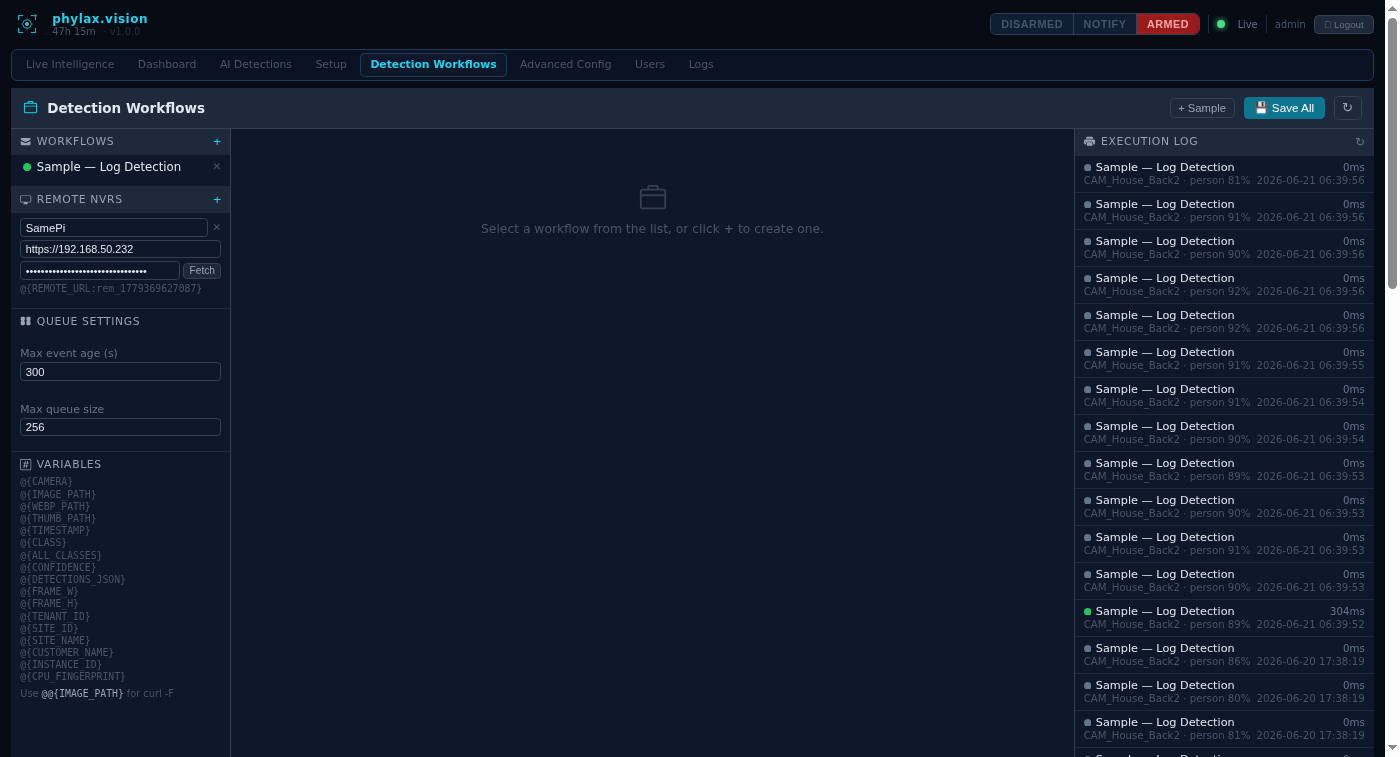Click the Detection Workflows header briefcase icon

30,108
